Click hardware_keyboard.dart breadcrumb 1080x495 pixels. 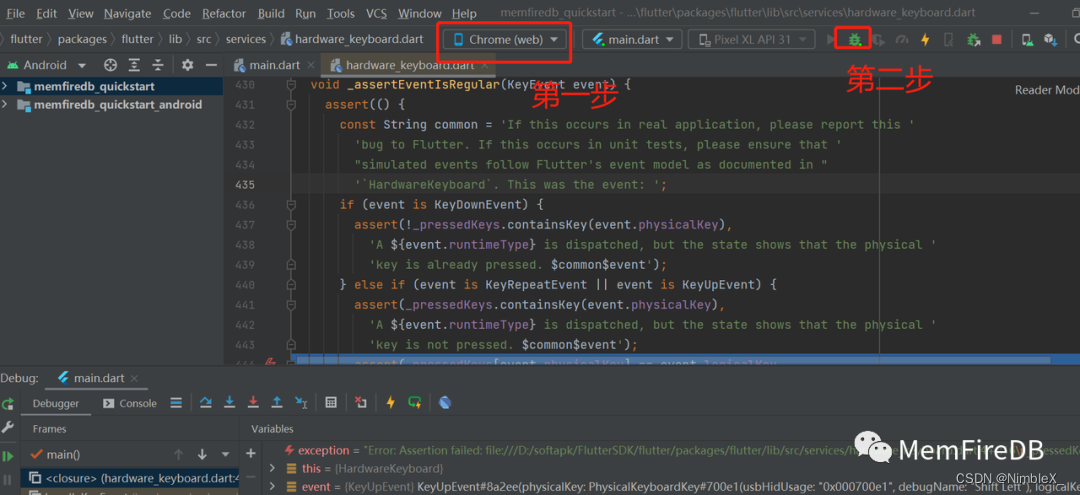point(352,39)
